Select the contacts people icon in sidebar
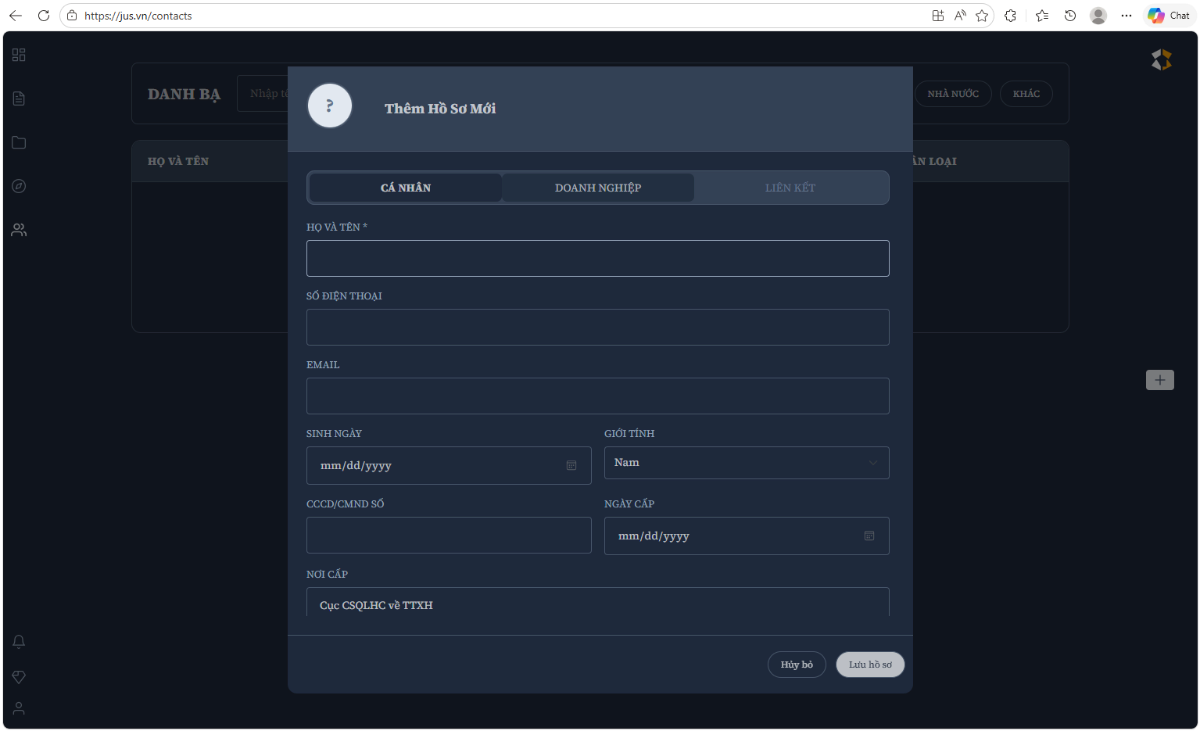1200x731 pixels. pos(18,229)
